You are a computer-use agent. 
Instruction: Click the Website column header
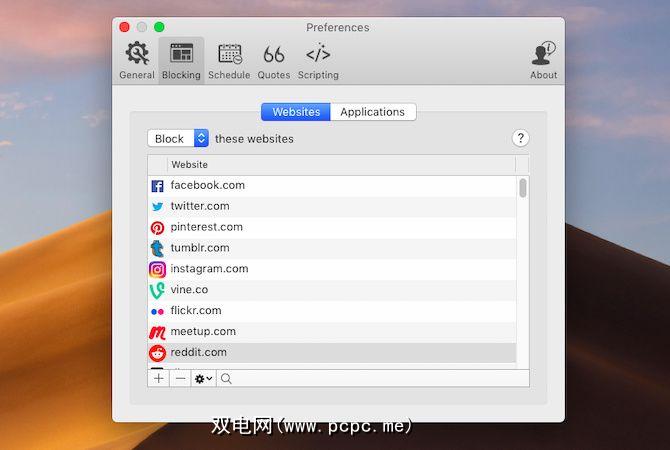pos(341,165)
